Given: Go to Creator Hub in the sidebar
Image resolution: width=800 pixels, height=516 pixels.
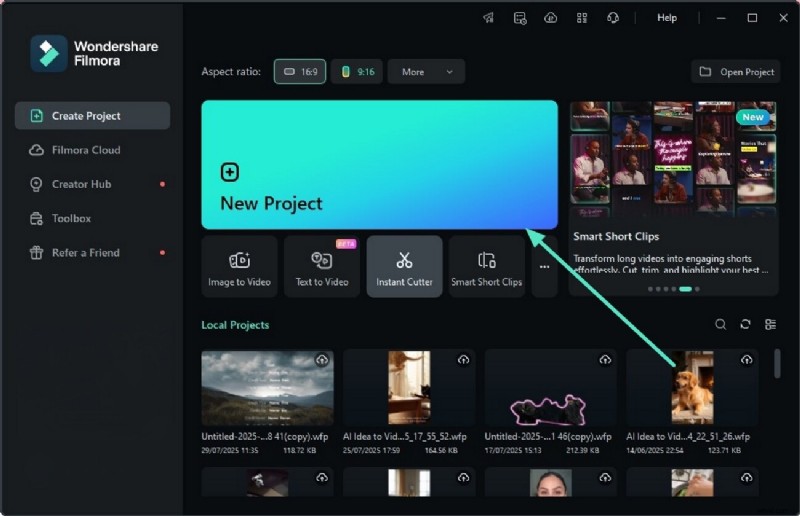Looking at the screenshot, I should click(x=81, y=184).
